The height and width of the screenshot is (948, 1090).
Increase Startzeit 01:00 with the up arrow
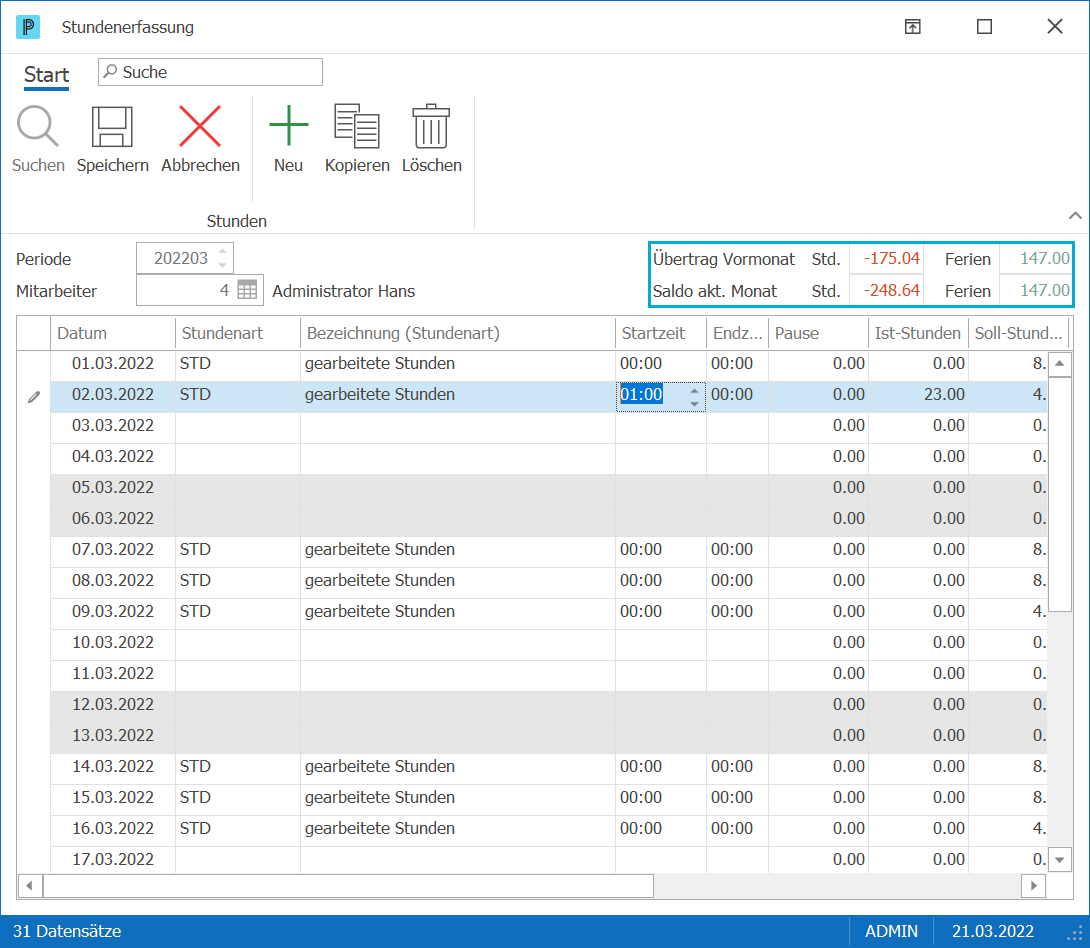(694, 391)
